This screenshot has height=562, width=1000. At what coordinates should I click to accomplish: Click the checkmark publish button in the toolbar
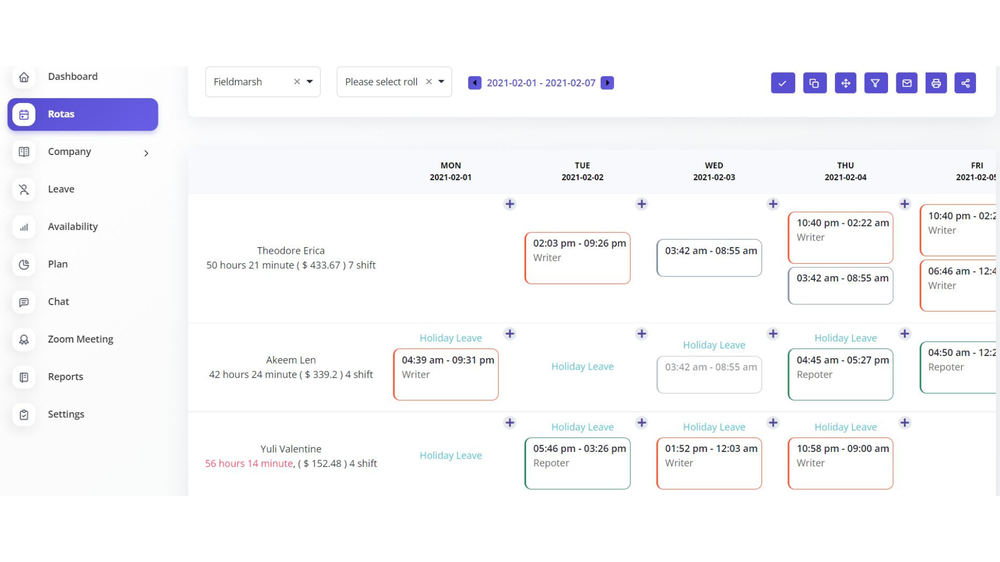(783, 83)
